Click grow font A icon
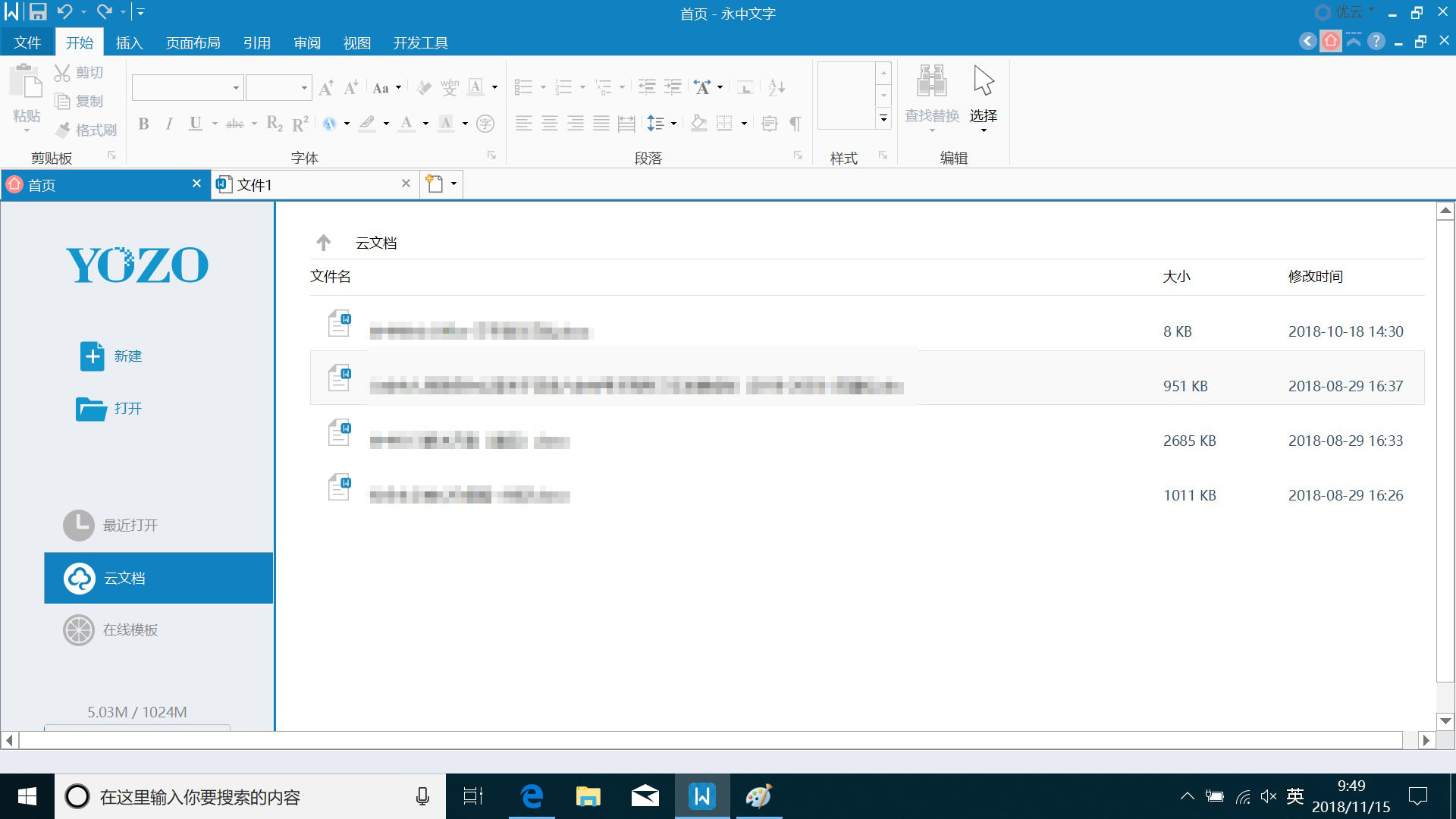1456x819 pixels. click(326, 88)
